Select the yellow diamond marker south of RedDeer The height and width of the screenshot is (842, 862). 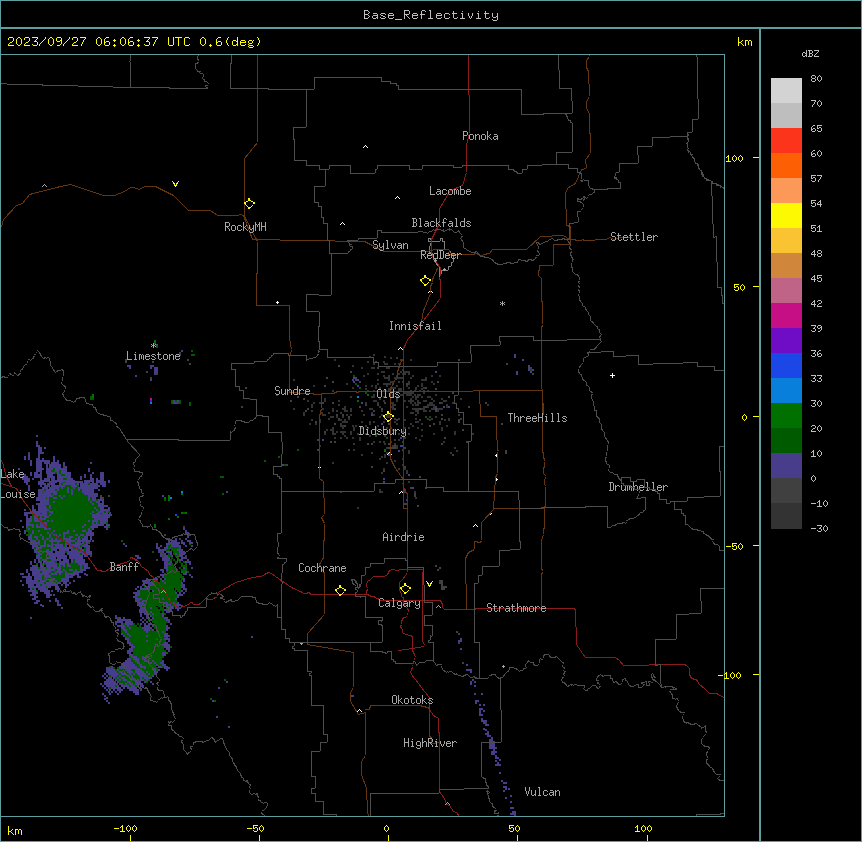tap(425, 281)
